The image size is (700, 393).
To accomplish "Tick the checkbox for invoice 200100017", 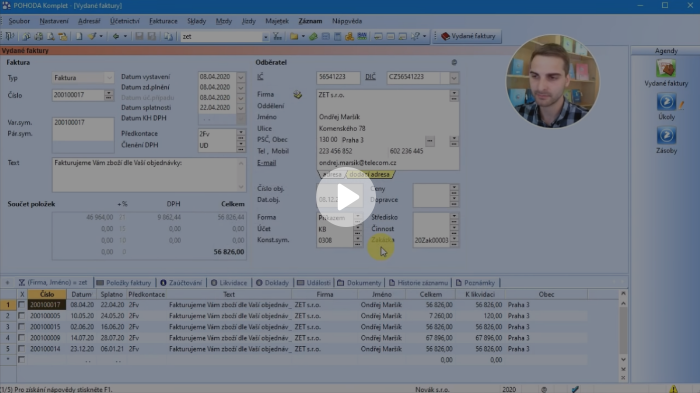I will pos(21,305).
